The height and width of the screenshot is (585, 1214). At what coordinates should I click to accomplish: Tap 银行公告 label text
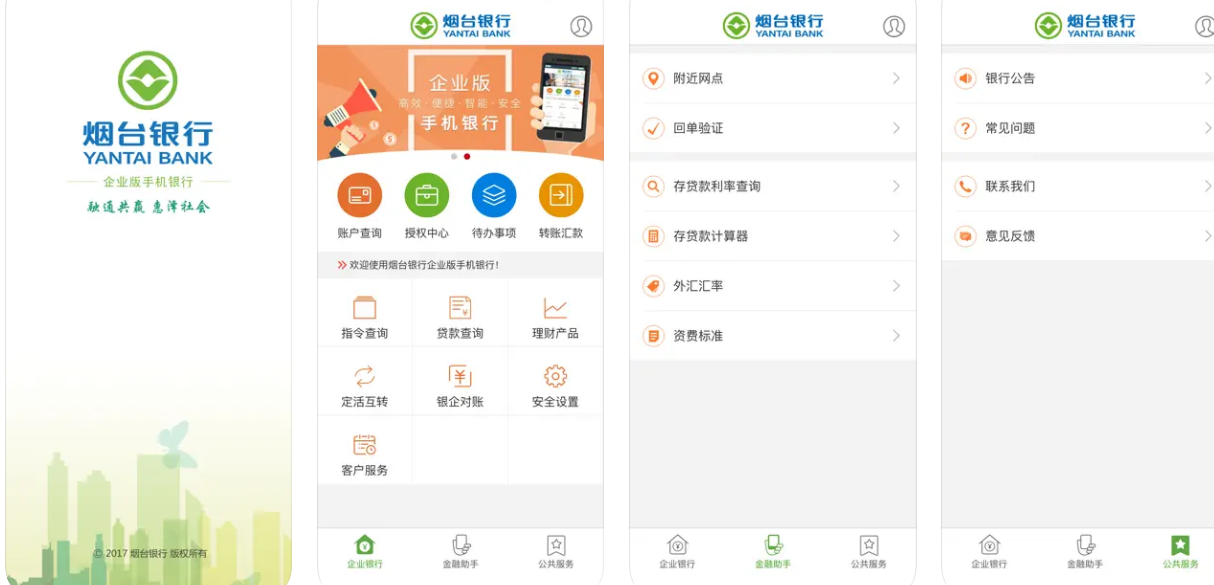click(x=1010, y=78)
